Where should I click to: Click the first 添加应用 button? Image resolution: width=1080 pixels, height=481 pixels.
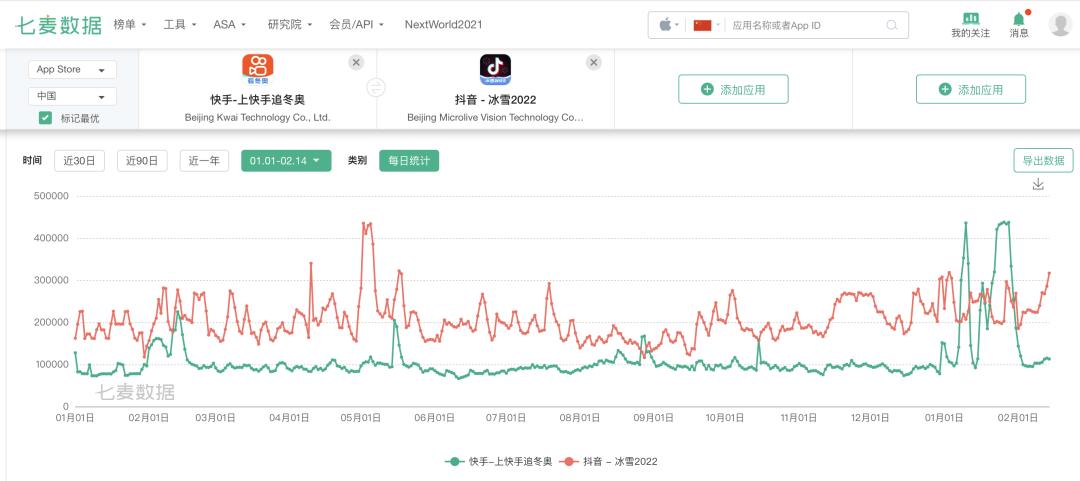(x=733, y=89)
